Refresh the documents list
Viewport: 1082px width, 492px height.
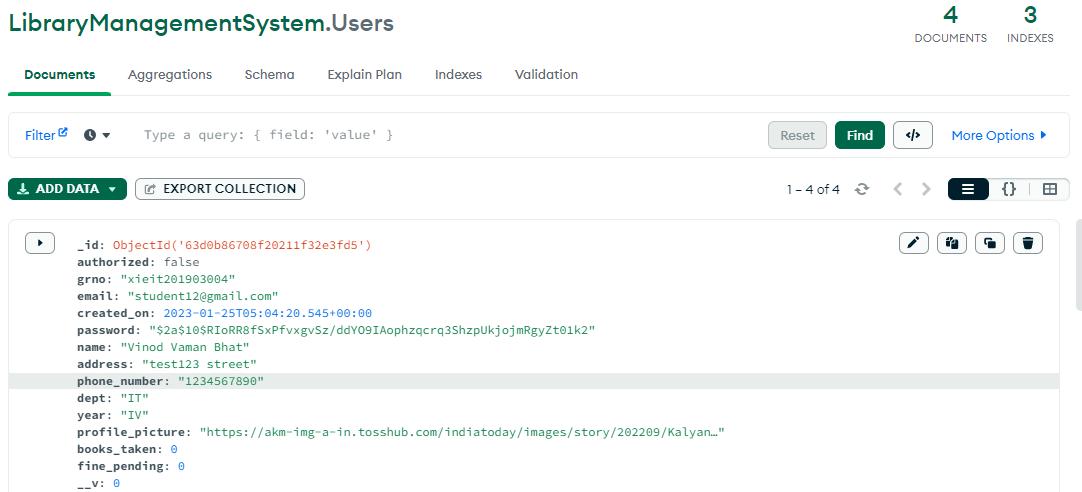click(862, 189)
